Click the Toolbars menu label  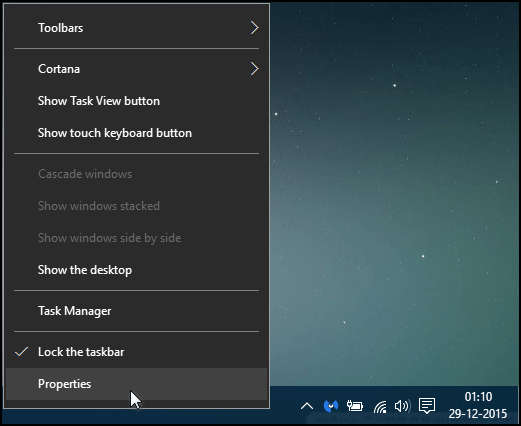click(60, 28)
